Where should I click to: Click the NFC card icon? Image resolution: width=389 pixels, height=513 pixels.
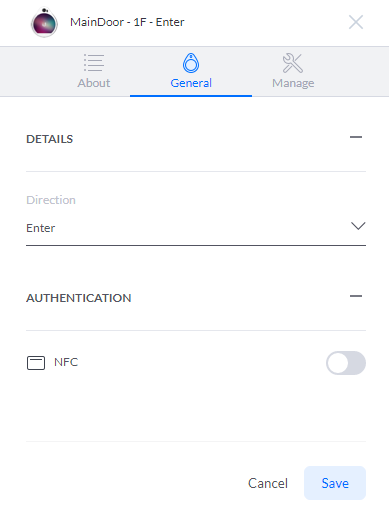point(36,363)
